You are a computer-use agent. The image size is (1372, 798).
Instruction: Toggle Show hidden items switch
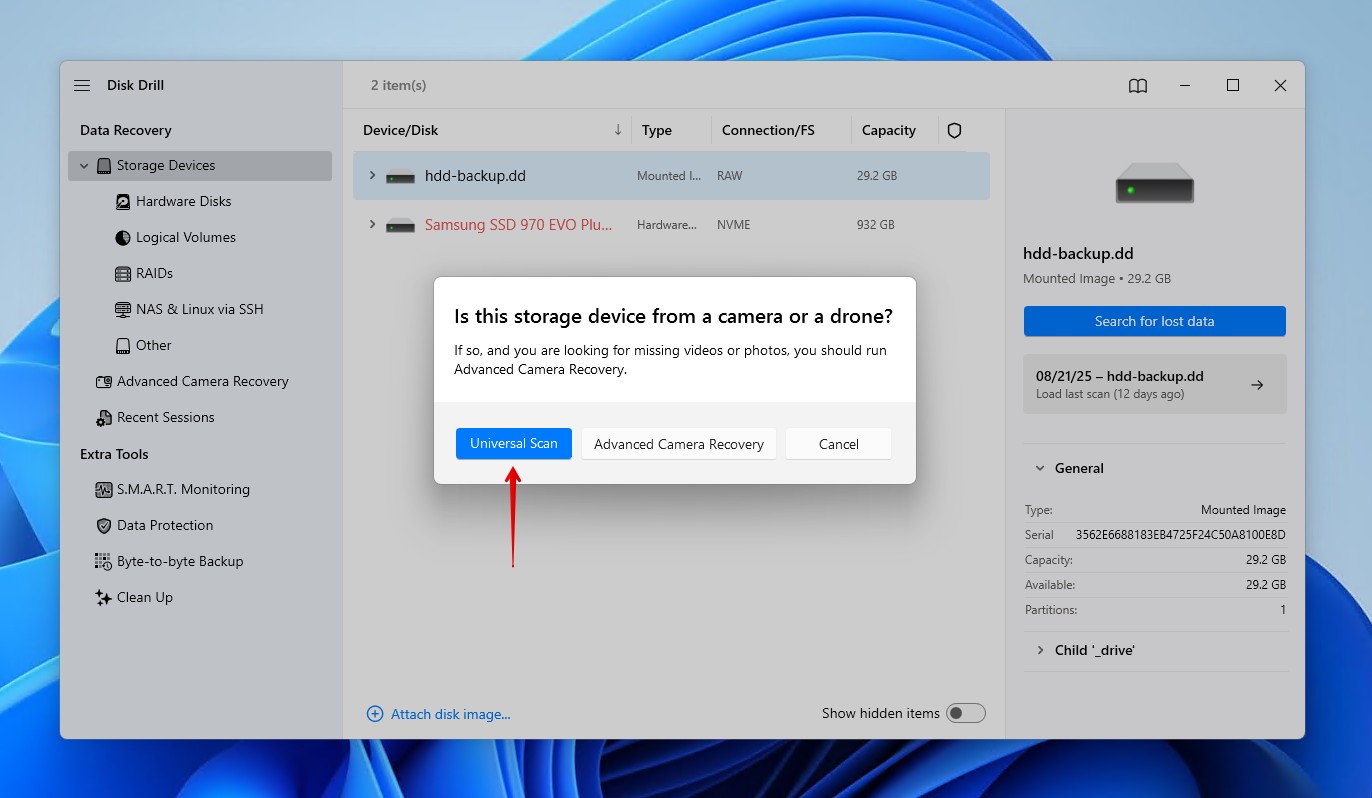click(x=966, y=712)
